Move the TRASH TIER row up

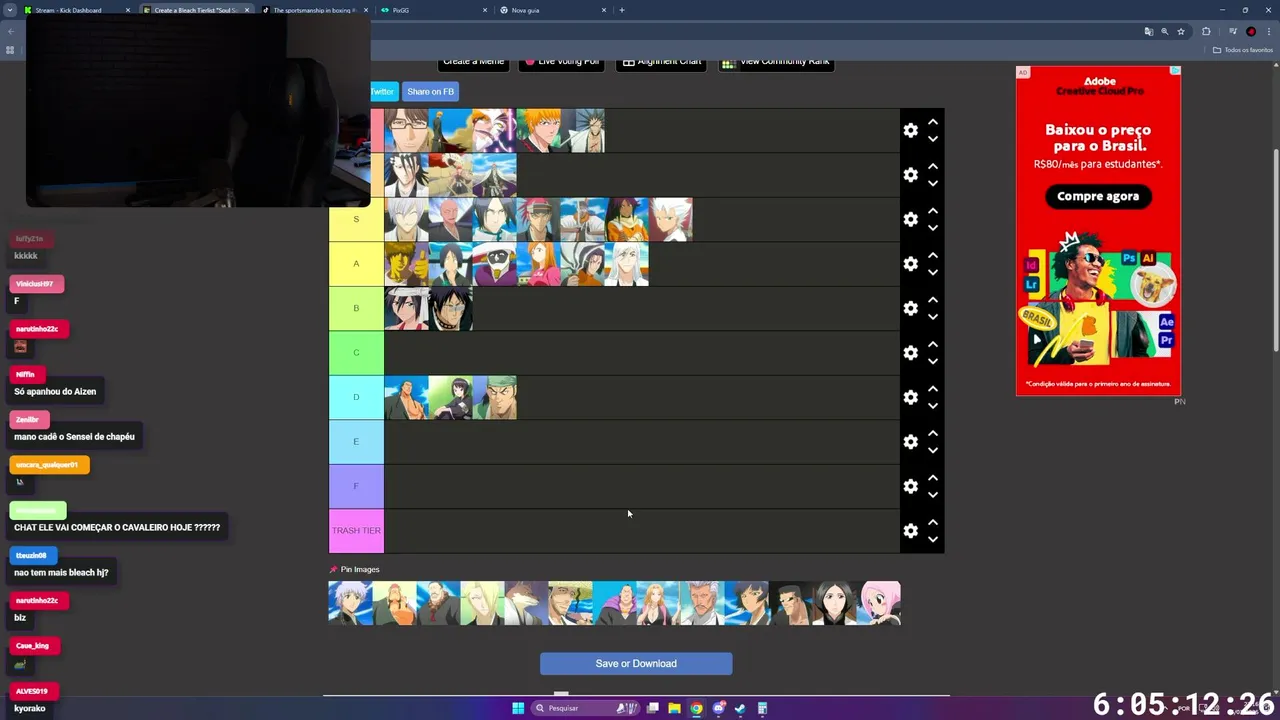(932, 522)
